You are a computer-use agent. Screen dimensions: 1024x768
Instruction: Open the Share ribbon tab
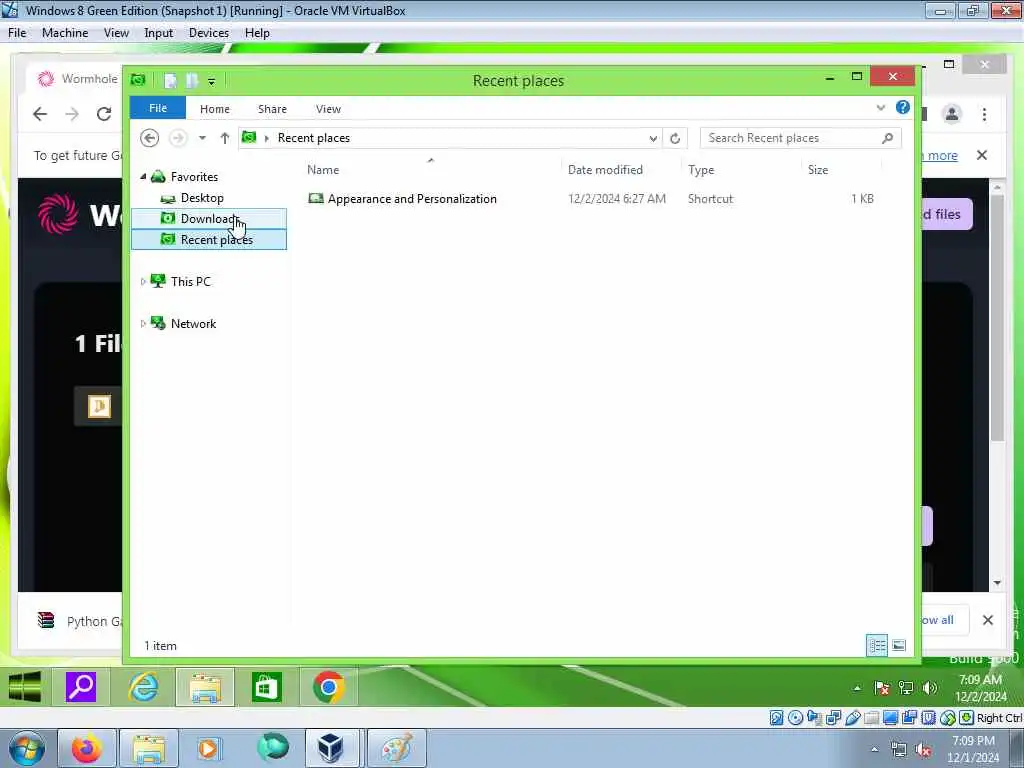click(x=272, y=108)
